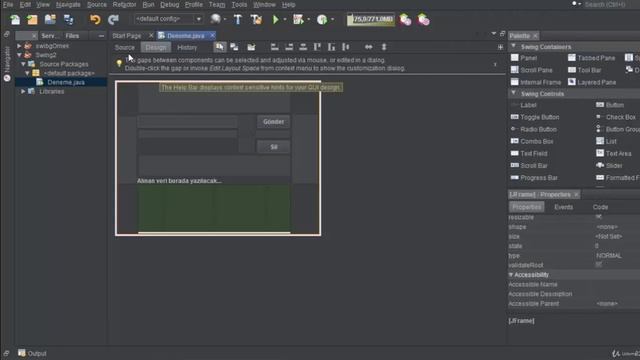Click Center Vertically design icon

coord(346,47)
